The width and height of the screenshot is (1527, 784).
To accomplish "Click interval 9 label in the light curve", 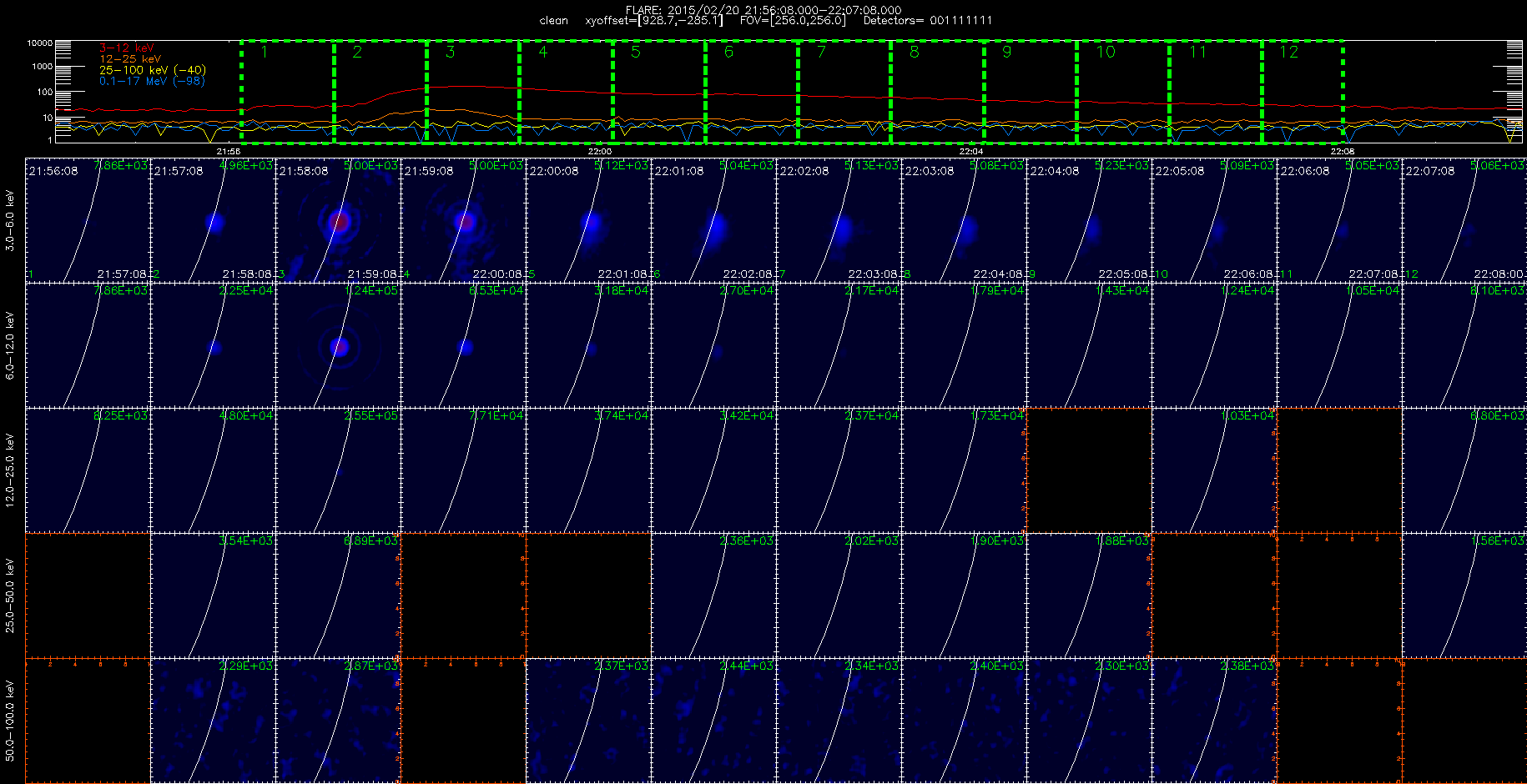I will click(x=1007, y=52).
